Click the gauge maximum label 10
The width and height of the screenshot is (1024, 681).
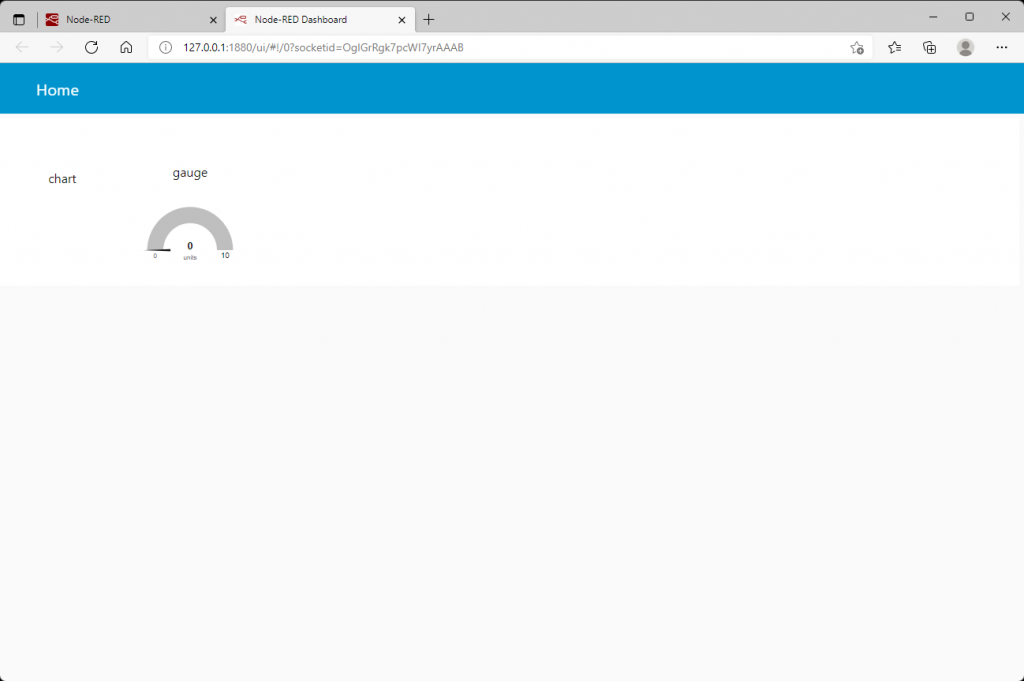click(x=225, y=255)
